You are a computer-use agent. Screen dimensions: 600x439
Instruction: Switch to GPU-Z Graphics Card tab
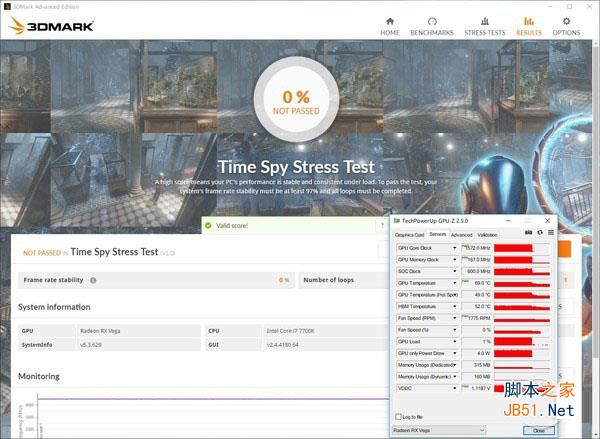(409, 235)
